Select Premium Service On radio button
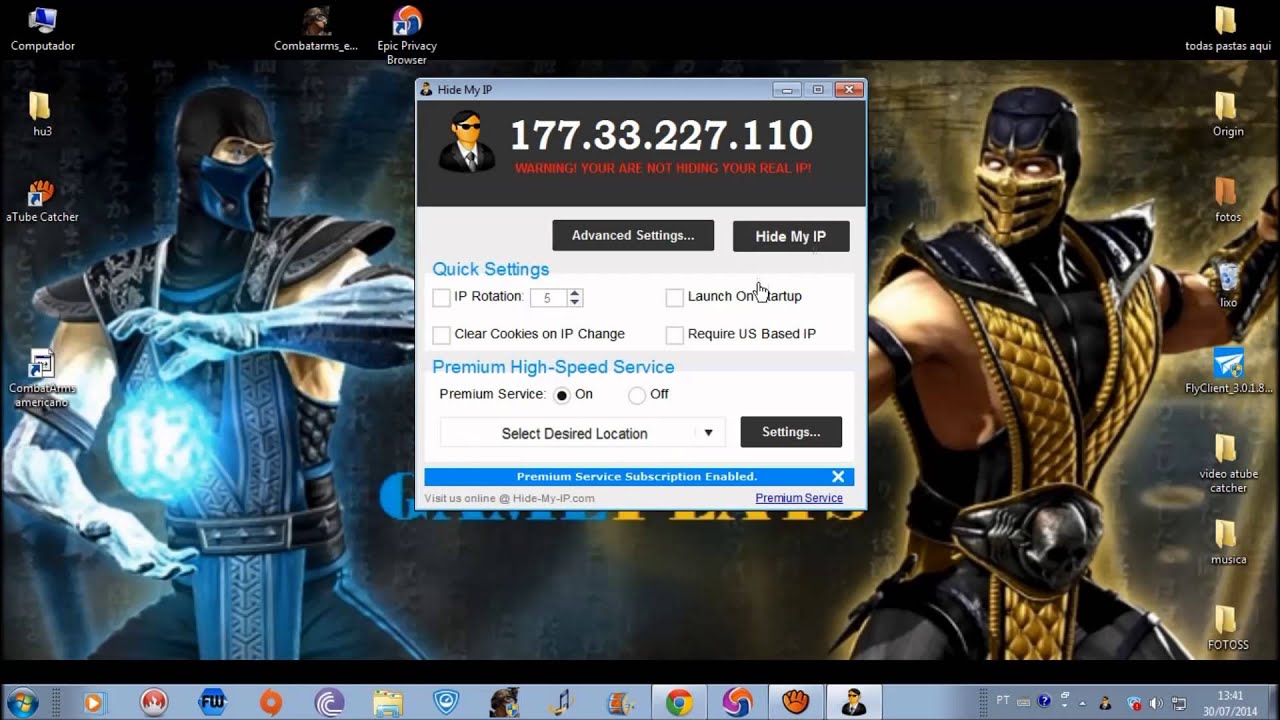Image resolution: width=1280 pixels, height=720 pixels. [x=562, y=395]
